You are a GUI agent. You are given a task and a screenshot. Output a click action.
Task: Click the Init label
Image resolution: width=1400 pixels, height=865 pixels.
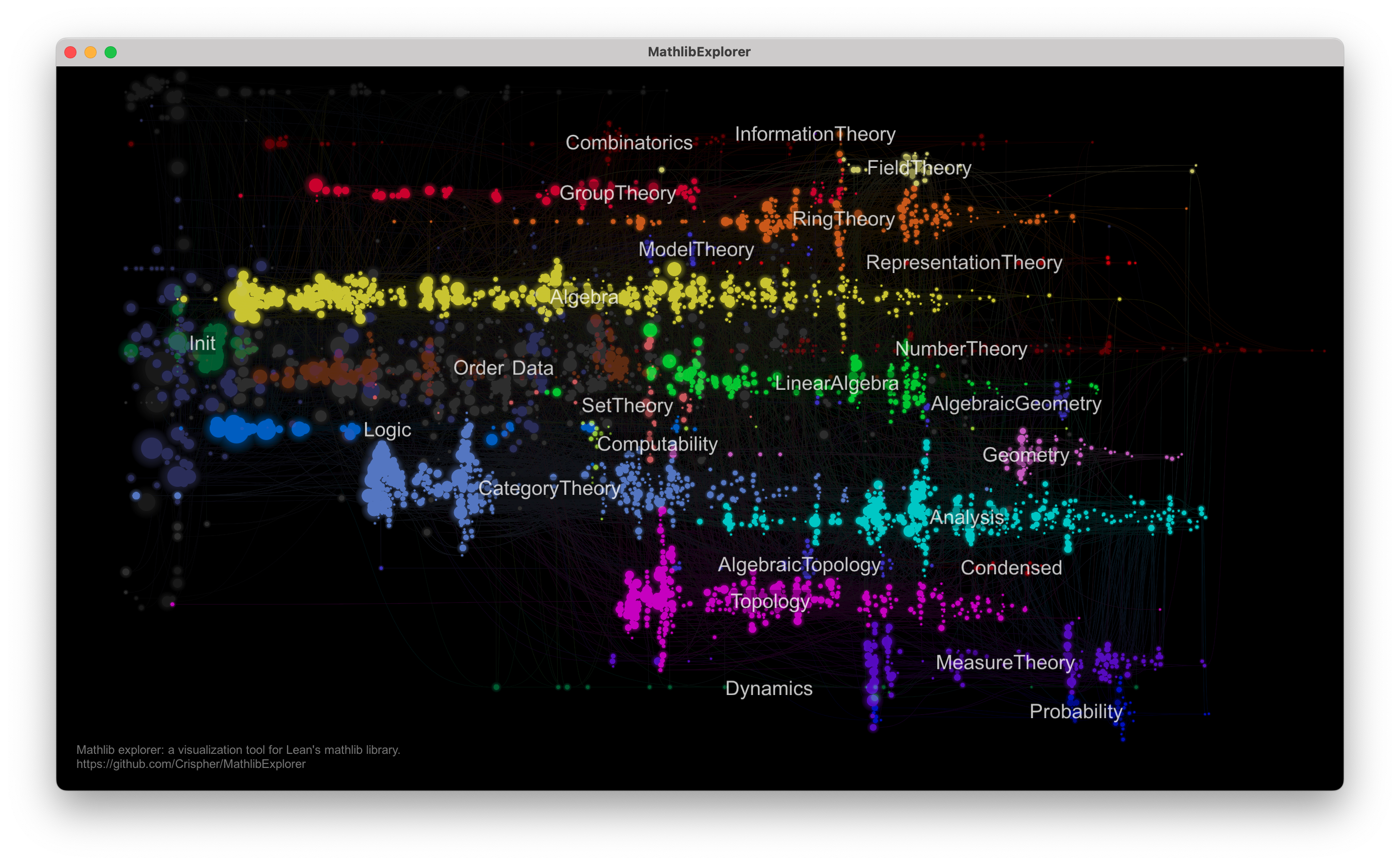tap(202, 343)
